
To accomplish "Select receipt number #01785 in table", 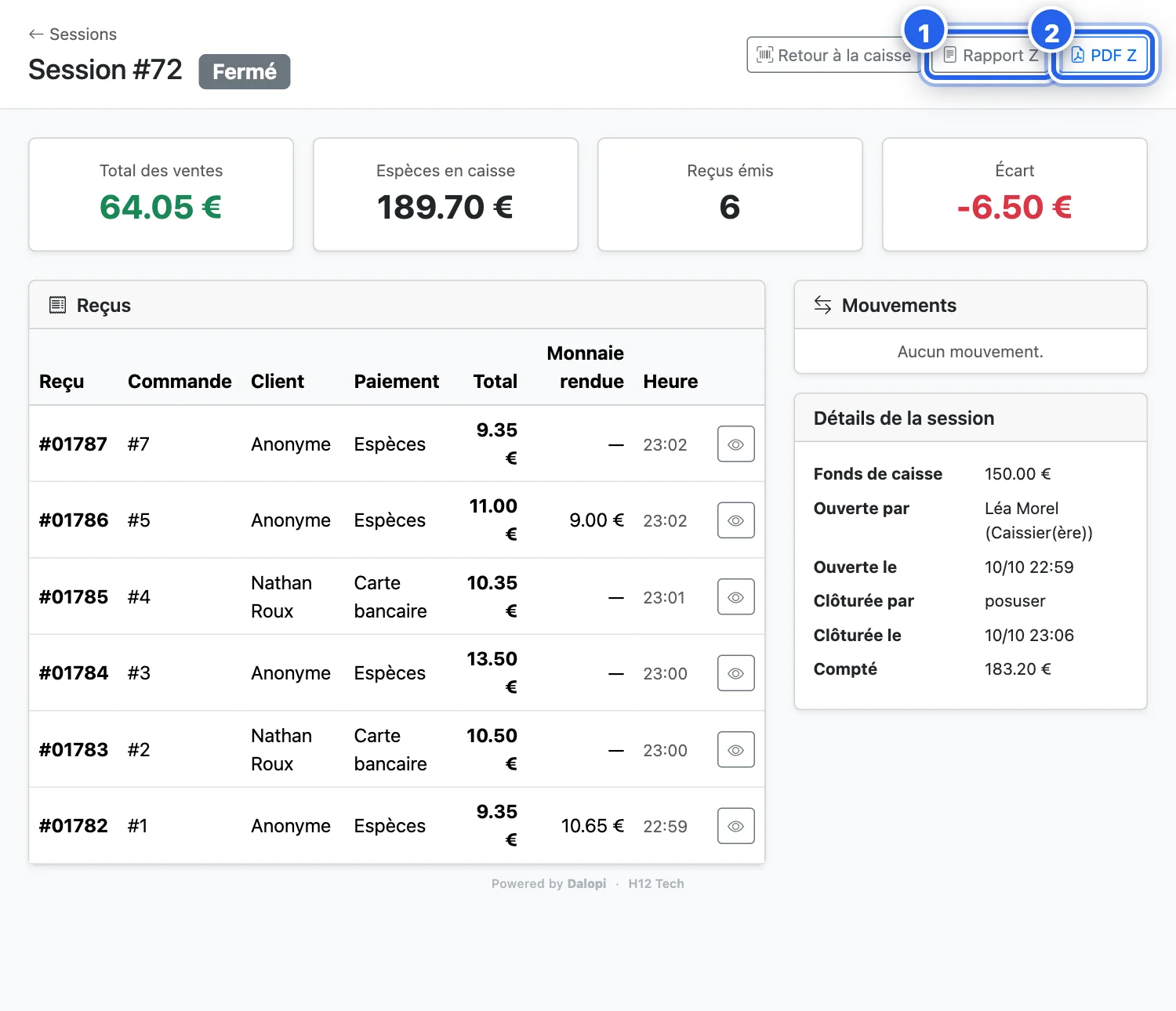I will (x=74, y=597).
